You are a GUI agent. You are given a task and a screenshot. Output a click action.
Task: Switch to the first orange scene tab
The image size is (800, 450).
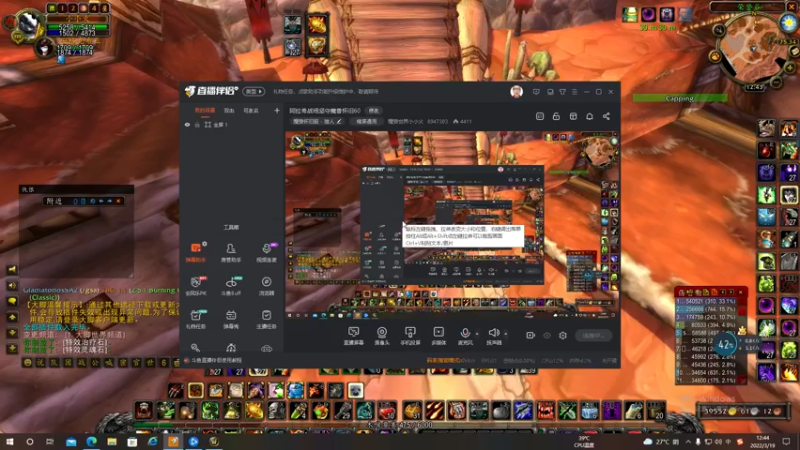[x=205, y=110]
